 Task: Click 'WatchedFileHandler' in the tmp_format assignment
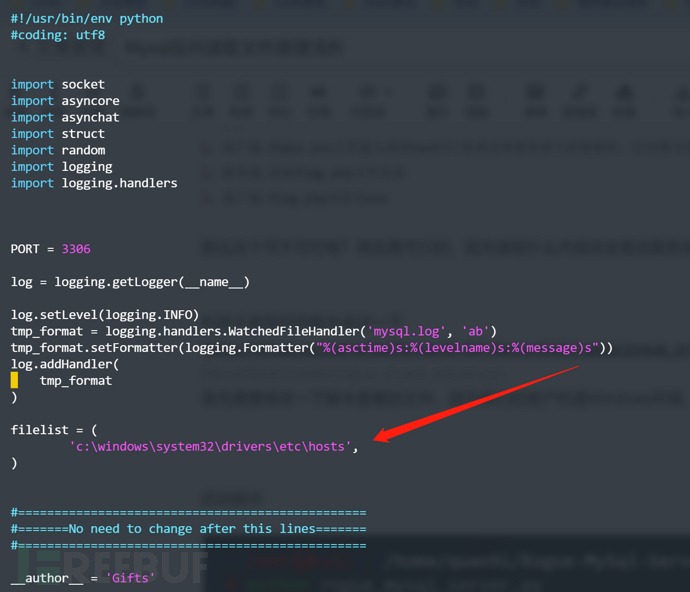click(294, 331)
